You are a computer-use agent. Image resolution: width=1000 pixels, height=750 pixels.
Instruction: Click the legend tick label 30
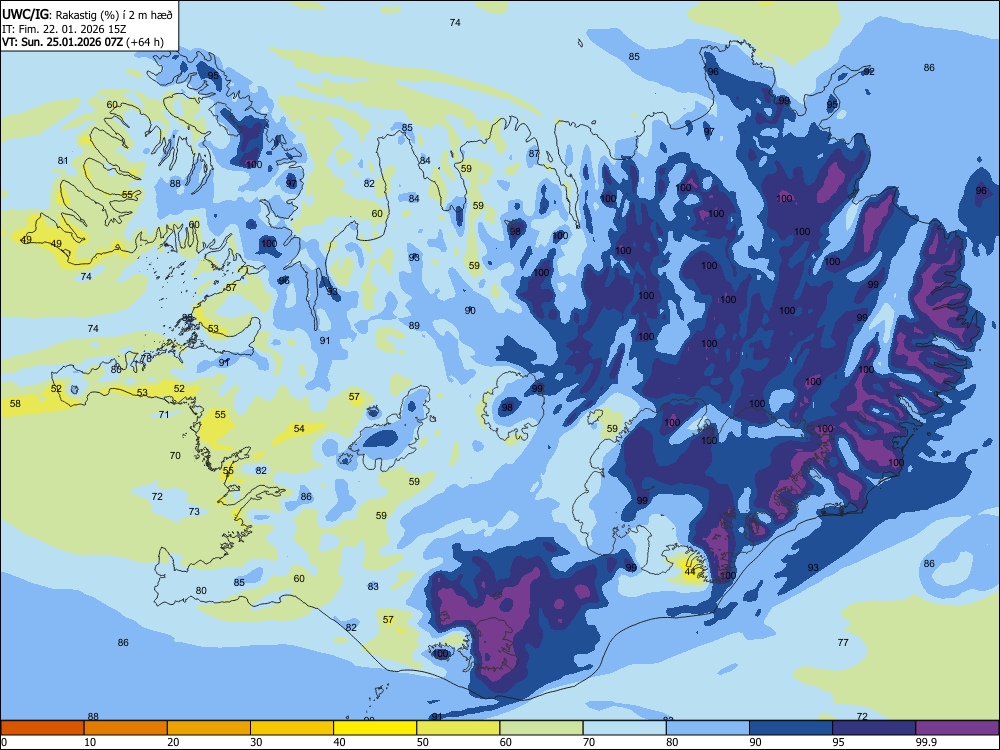[256, 742]
